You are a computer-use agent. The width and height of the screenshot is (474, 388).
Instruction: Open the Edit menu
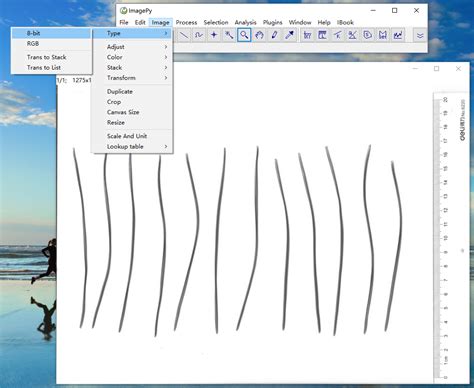point(140,22)
